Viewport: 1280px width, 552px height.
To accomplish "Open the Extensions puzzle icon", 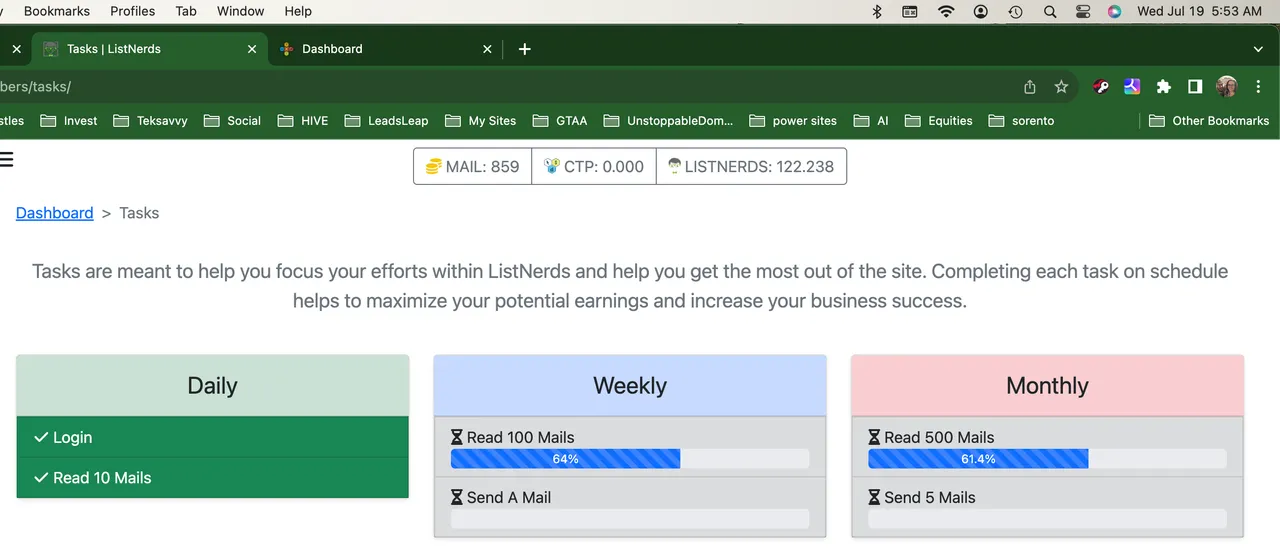I will coord(1163,87).
